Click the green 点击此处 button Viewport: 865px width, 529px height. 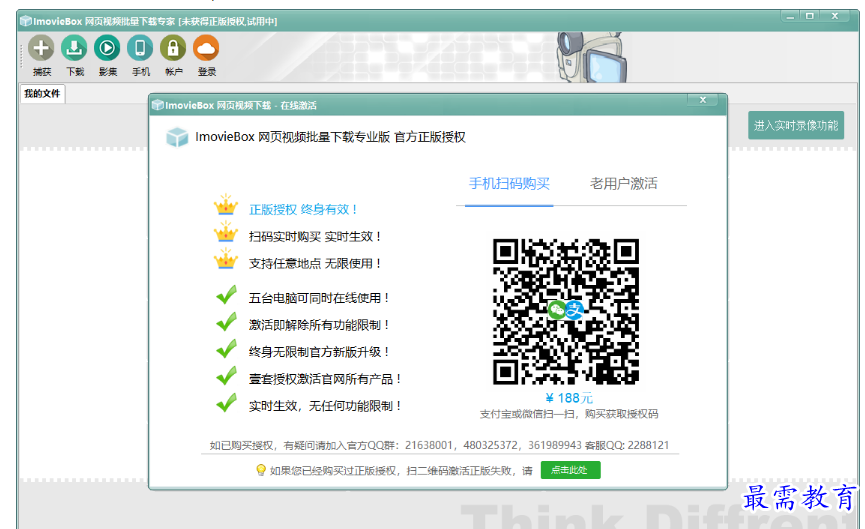(570, 470)
